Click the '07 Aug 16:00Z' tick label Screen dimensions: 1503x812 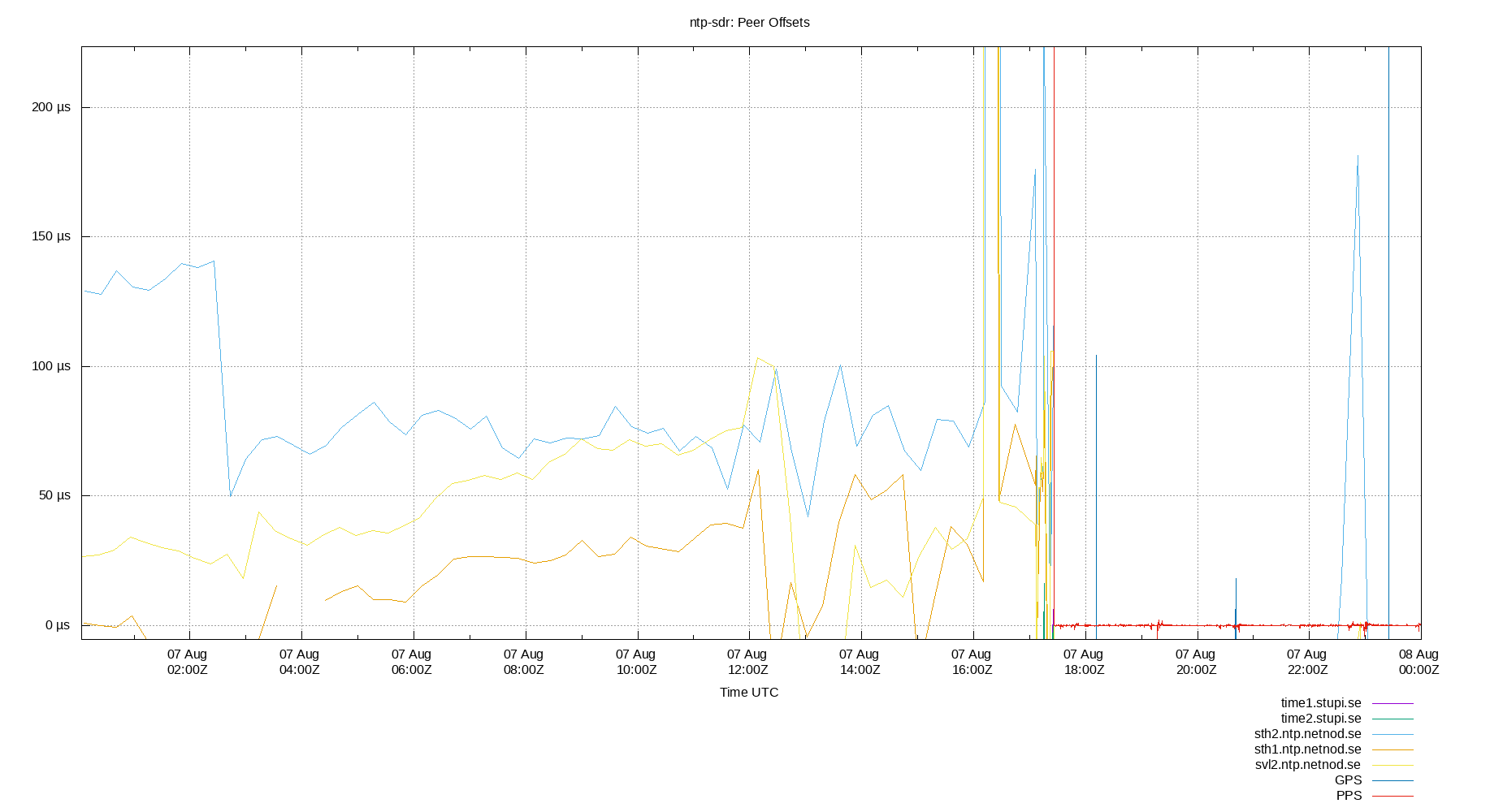point(972,662)
